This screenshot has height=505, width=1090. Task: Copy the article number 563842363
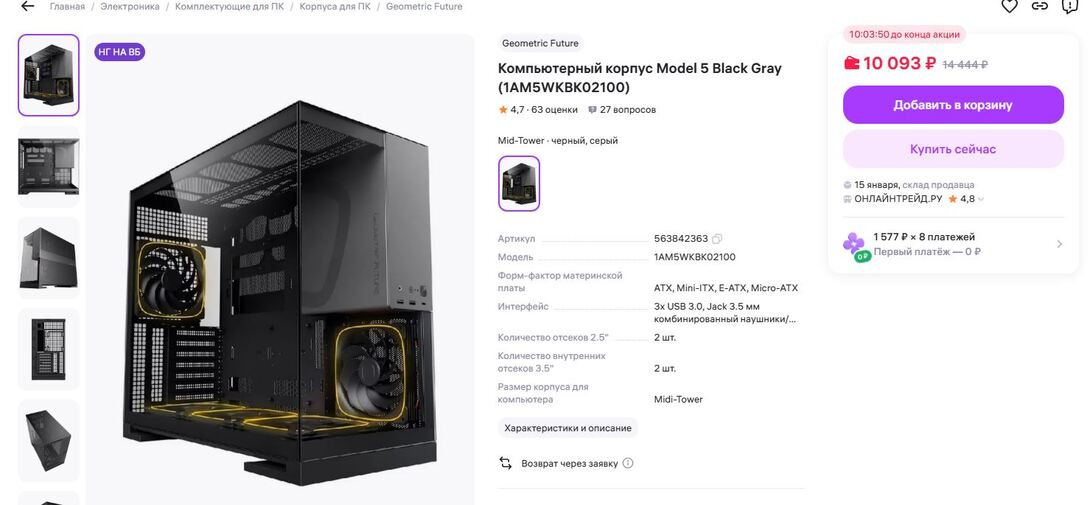point(717,239)
